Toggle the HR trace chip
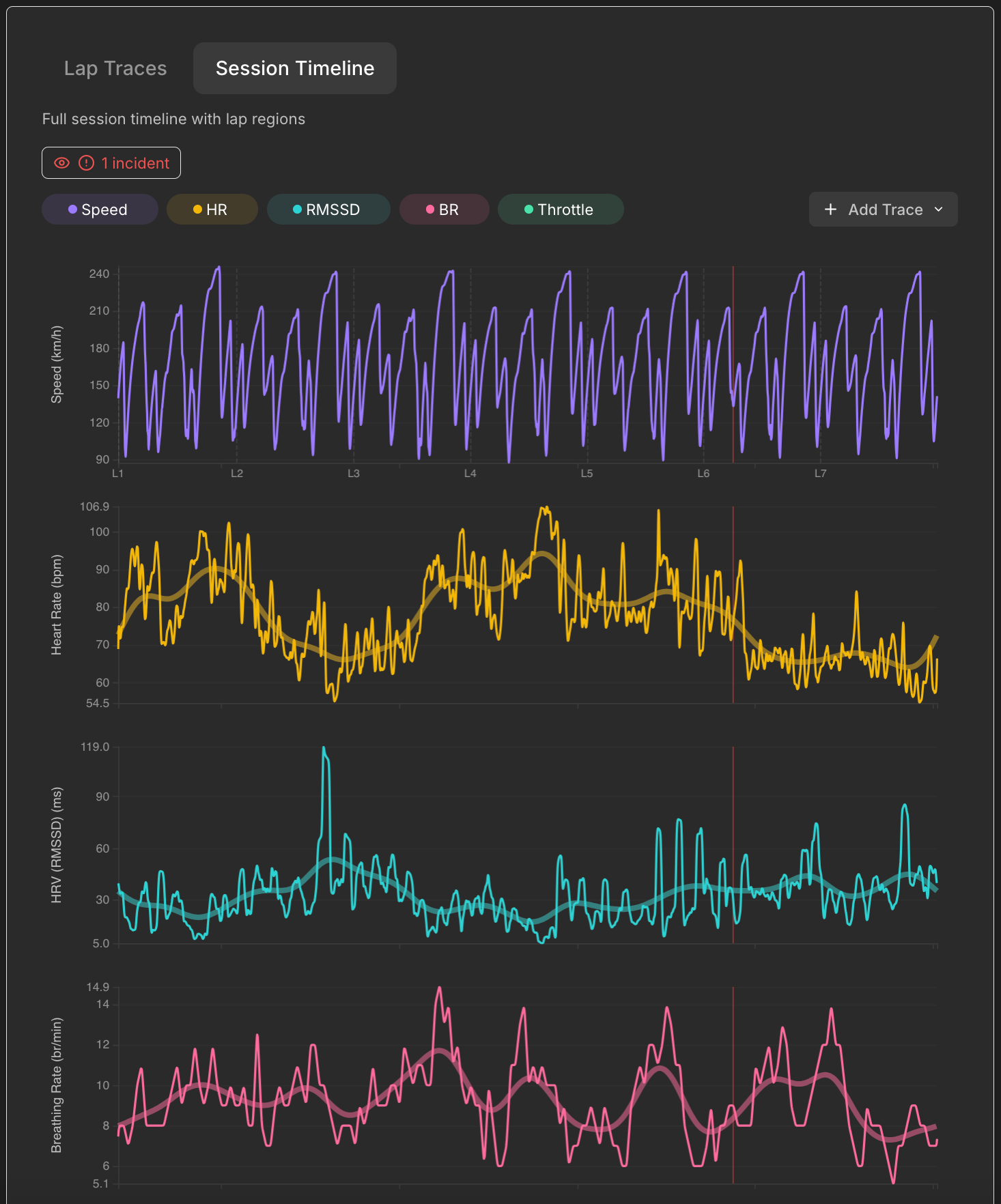Image resolution: width=1001 pixels, height=1204 pixels. pyautogui.click(x=212, y=210)
